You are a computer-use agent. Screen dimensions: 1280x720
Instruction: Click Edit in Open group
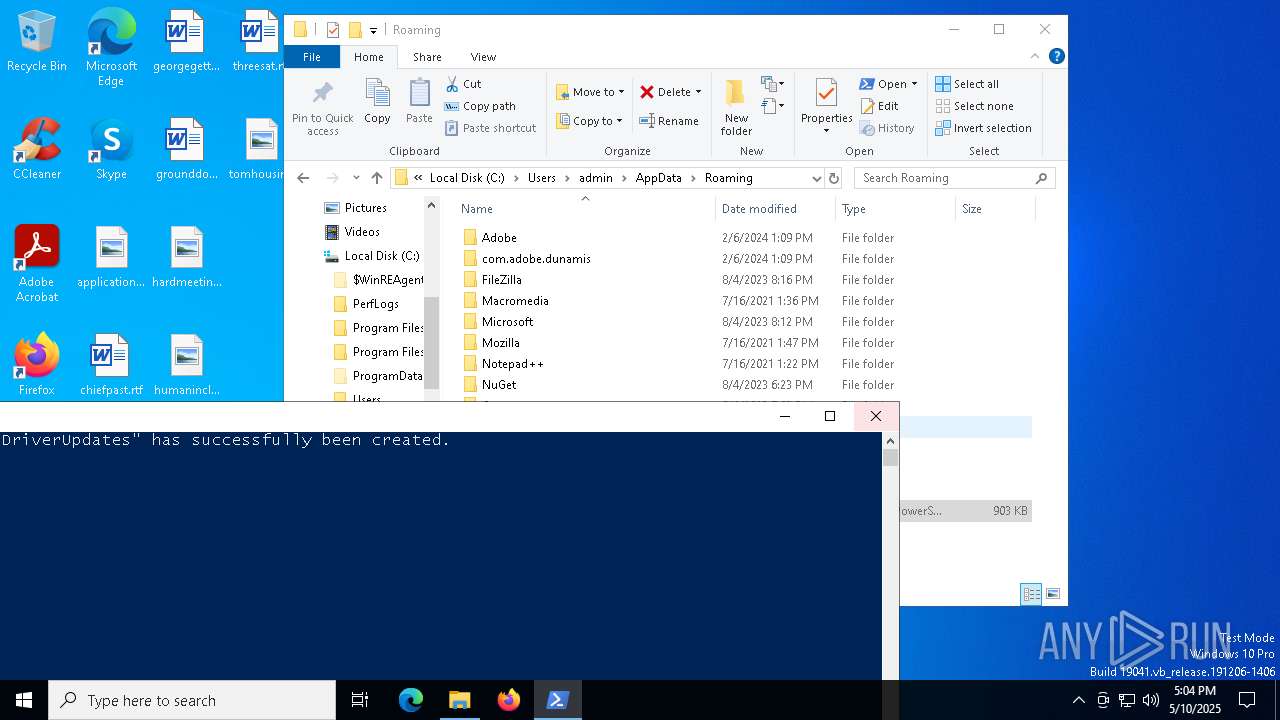879,106
